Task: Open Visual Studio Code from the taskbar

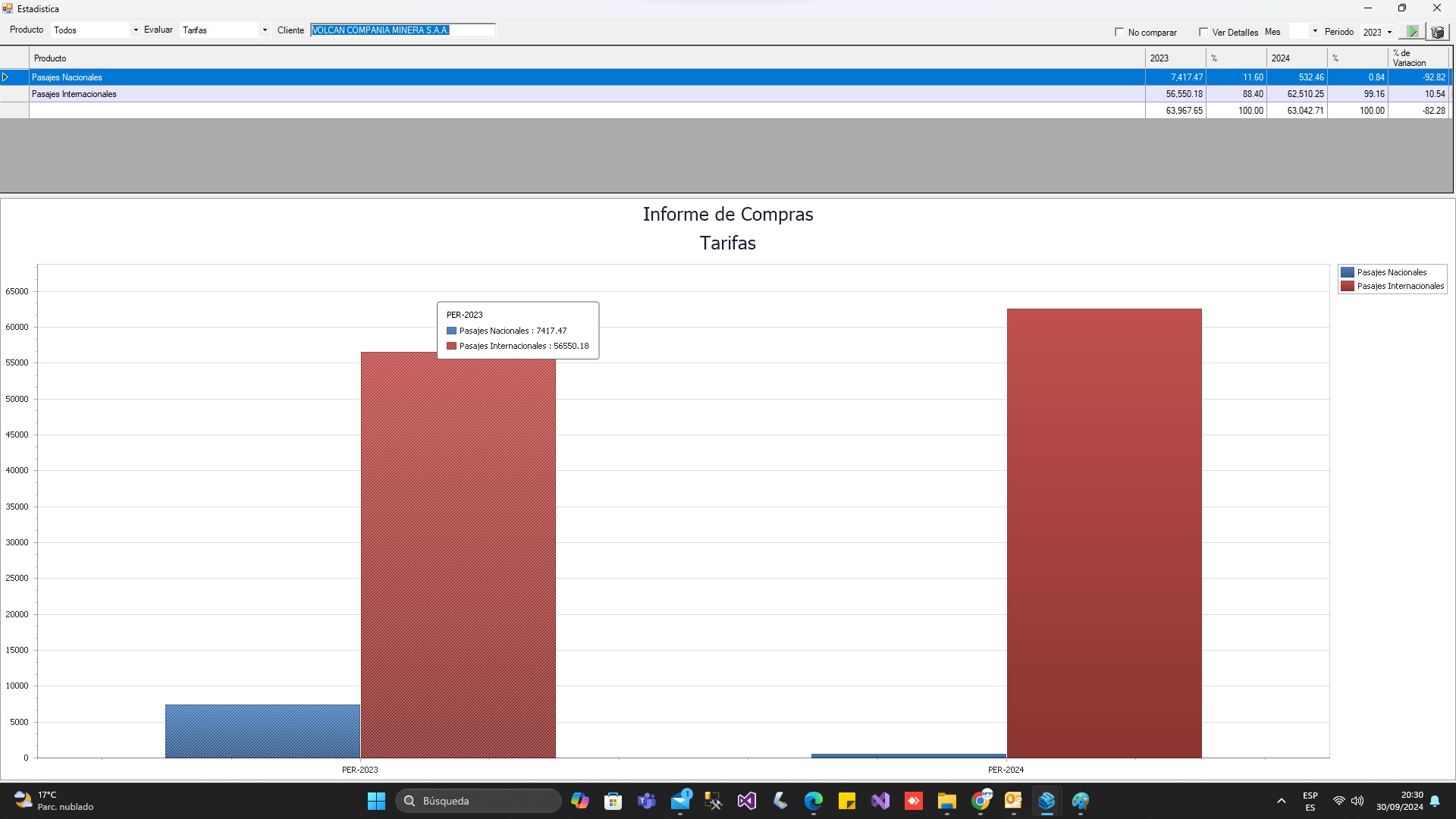Action: coord(880,801)
